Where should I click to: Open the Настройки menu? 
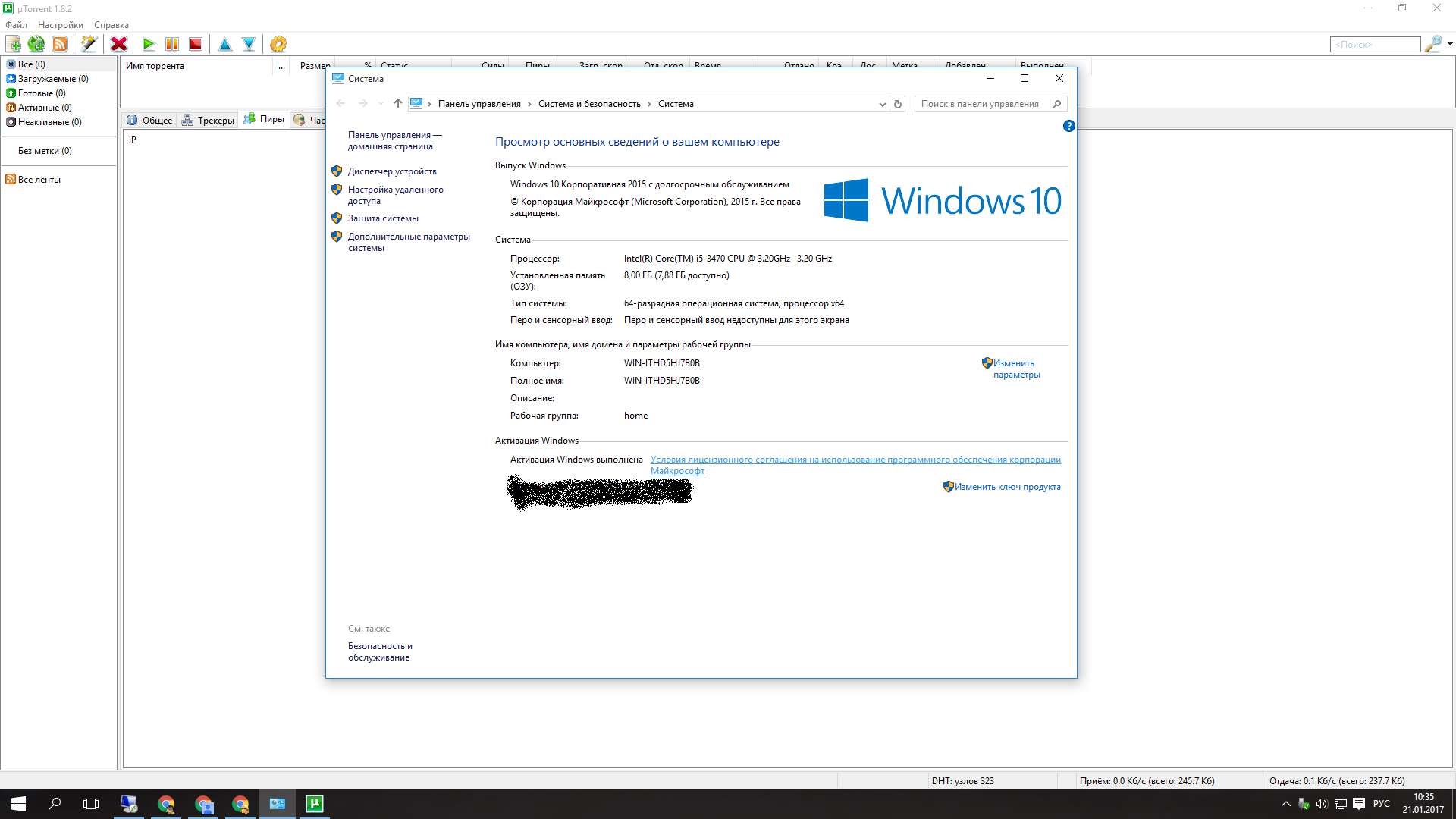(61, 25)
